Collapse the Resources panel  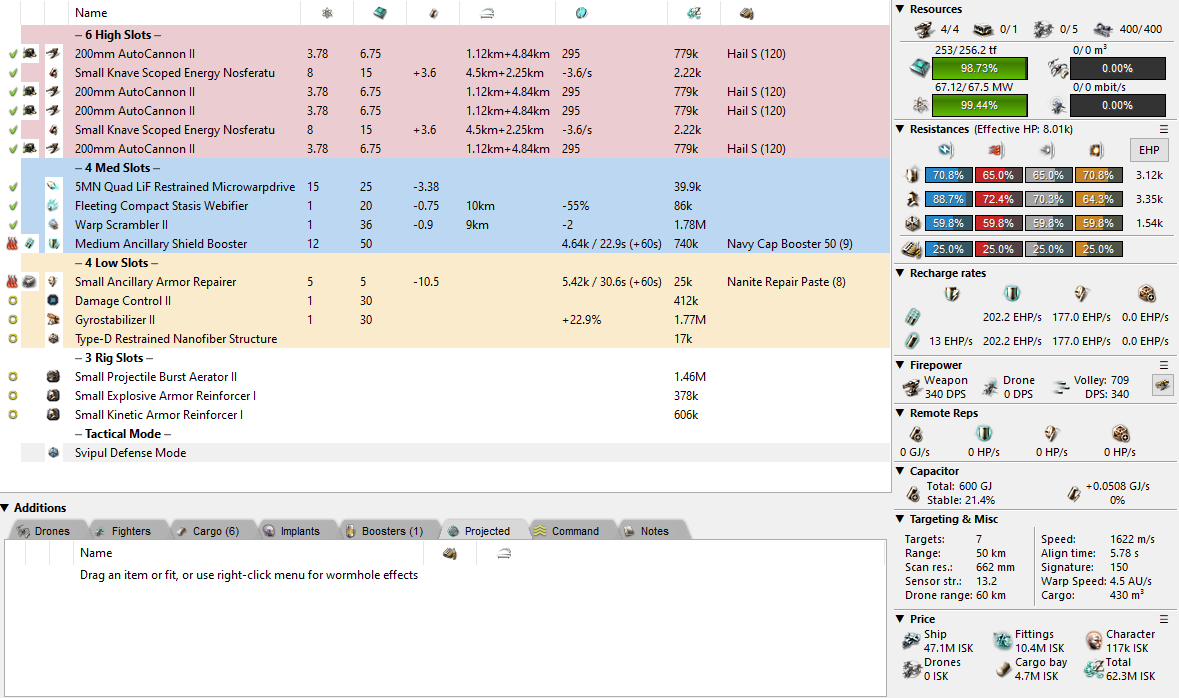(900, 9)
